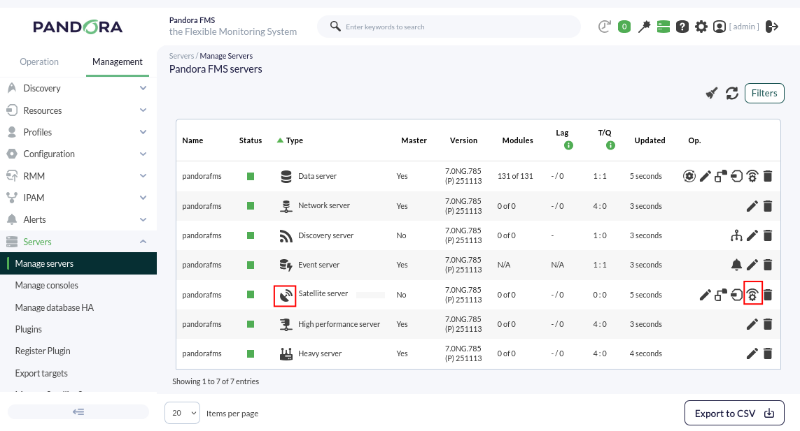Viewport: 800px width, 431px height.
Task: Open Manage database HA menu item
Action: click(54, 308)
